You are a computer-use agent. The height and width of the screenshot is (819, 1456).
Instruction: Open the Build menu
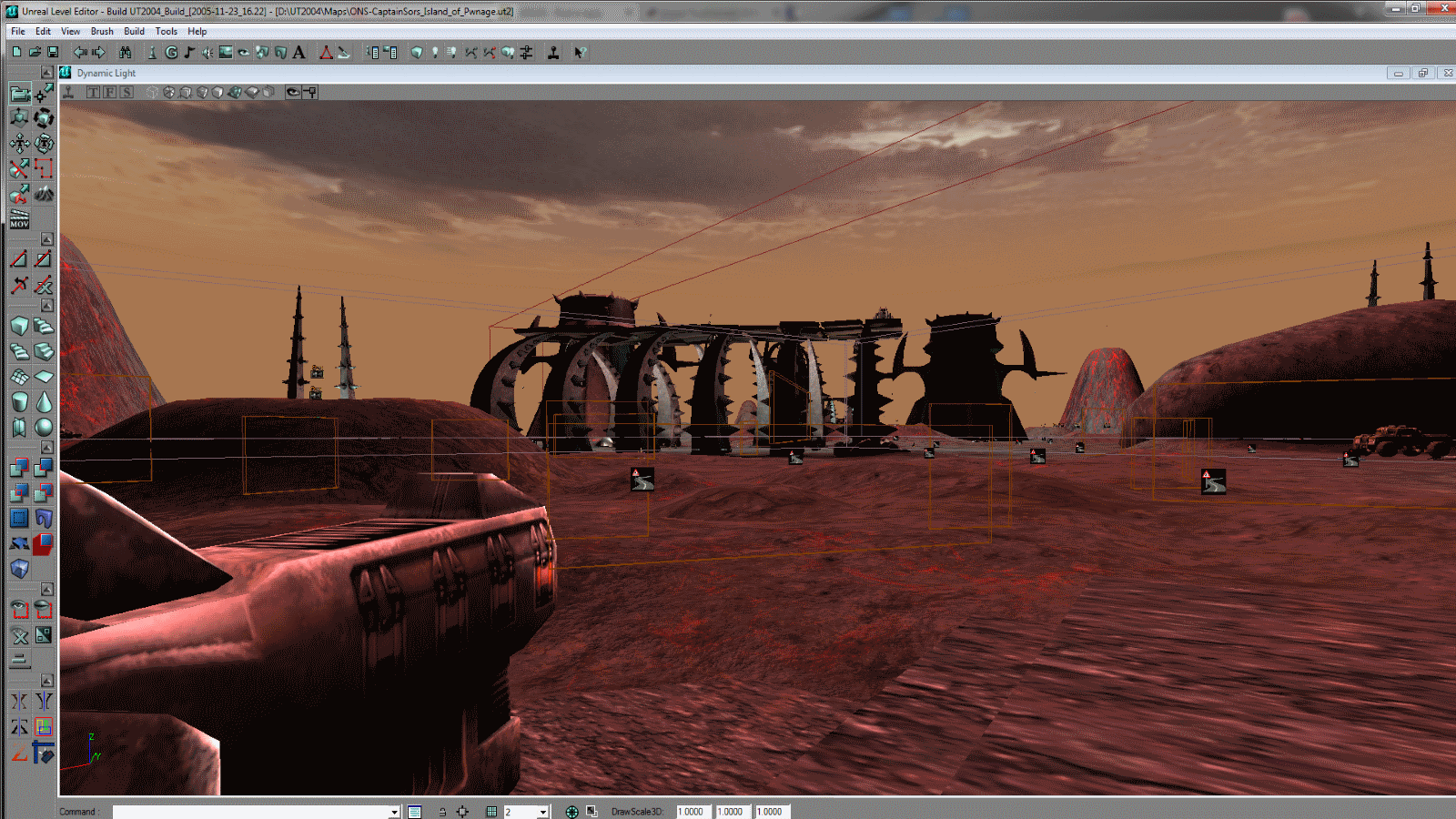point(134,31)
